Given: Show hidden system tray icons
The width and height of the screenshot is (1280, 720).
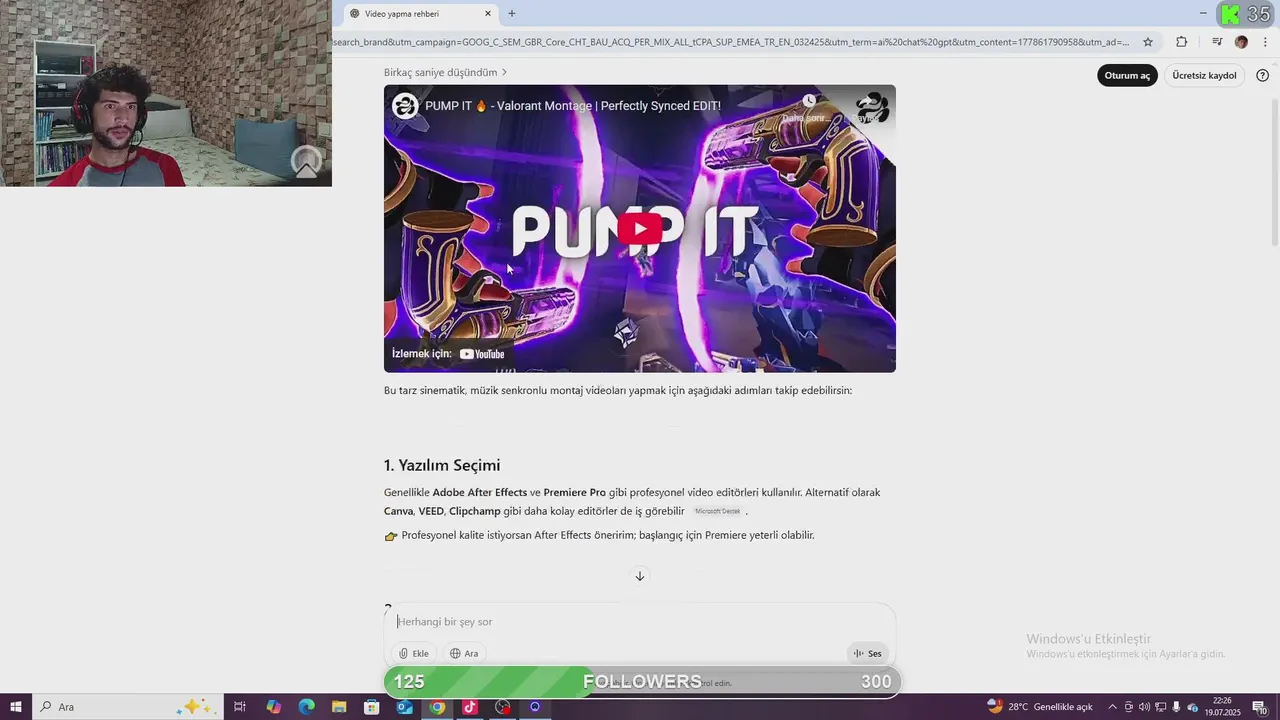Looking at the screenshot, I should coord(1112,707).
